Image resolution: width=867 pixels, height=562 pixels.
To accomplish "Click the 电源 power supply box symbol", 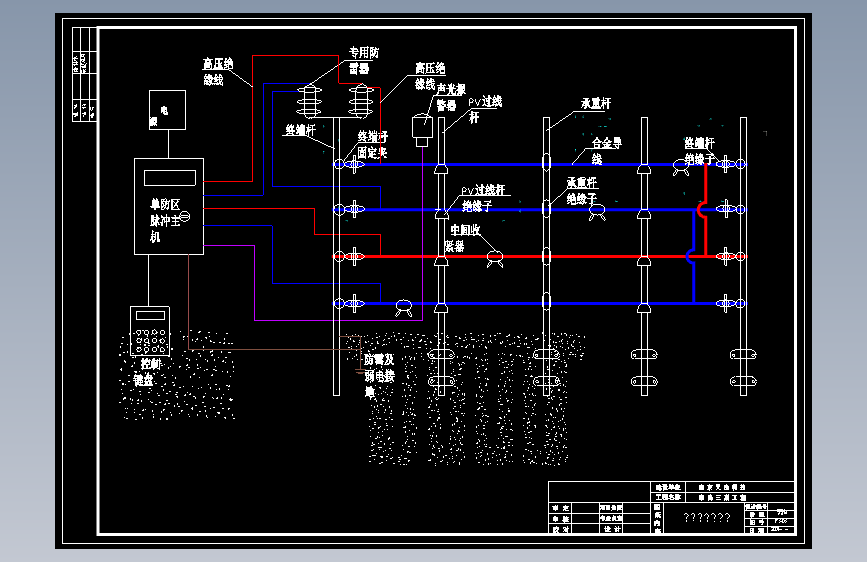I will pyautogui.click(x=167, y=110).
